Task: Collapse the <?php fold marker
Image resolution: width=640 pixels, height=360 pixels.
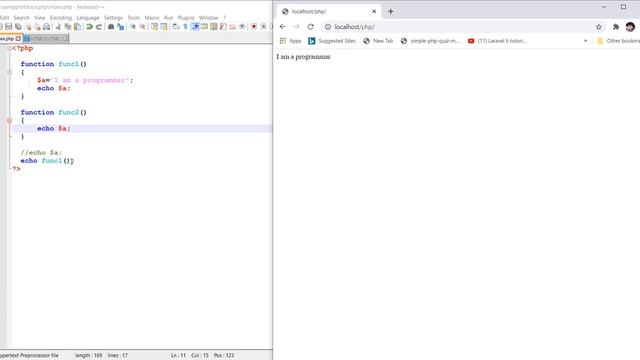Action: tap(9, 48)
